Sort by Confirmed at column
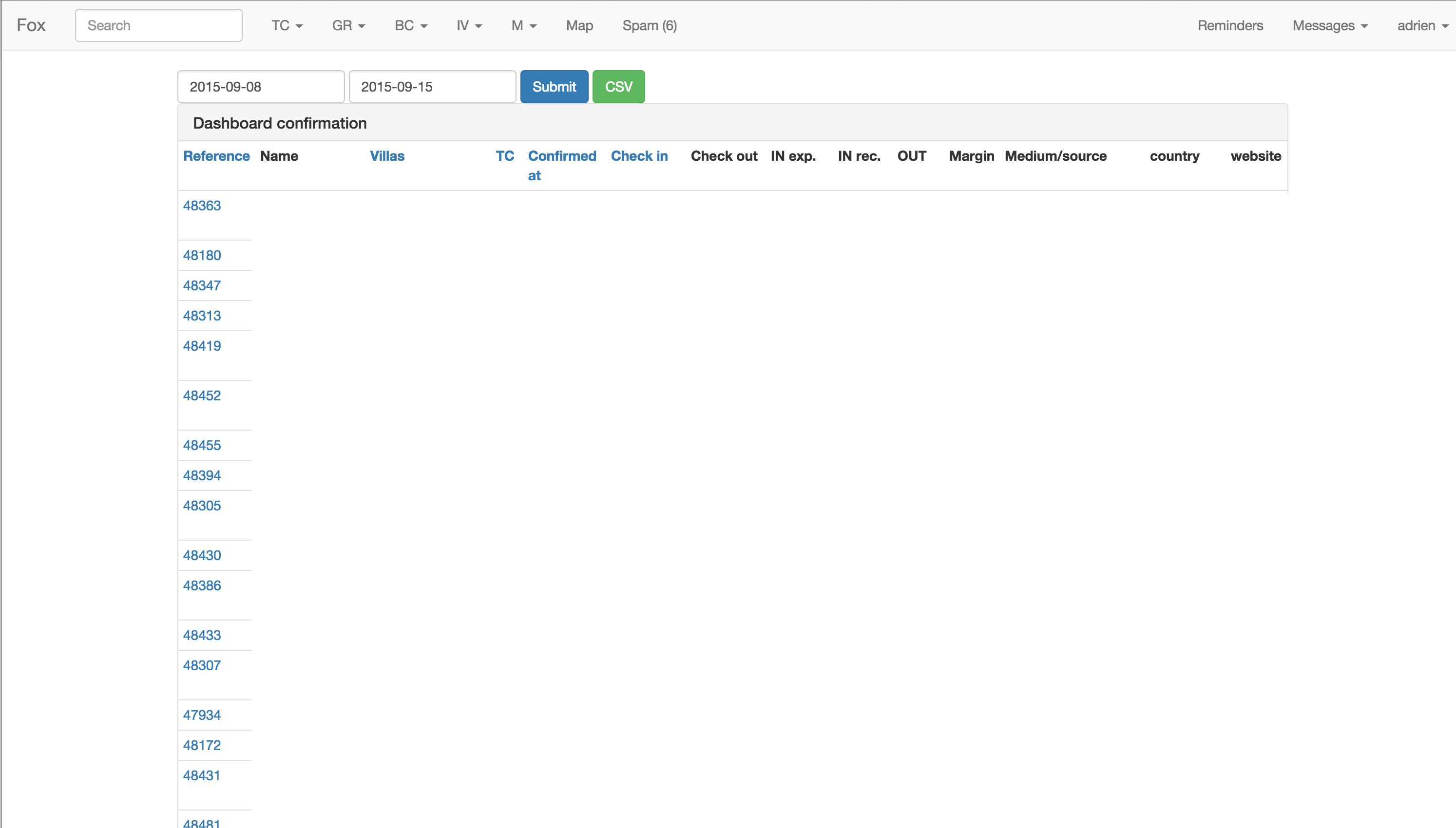1456x828 pixels. pyautogui.click(x=561, y=165)
